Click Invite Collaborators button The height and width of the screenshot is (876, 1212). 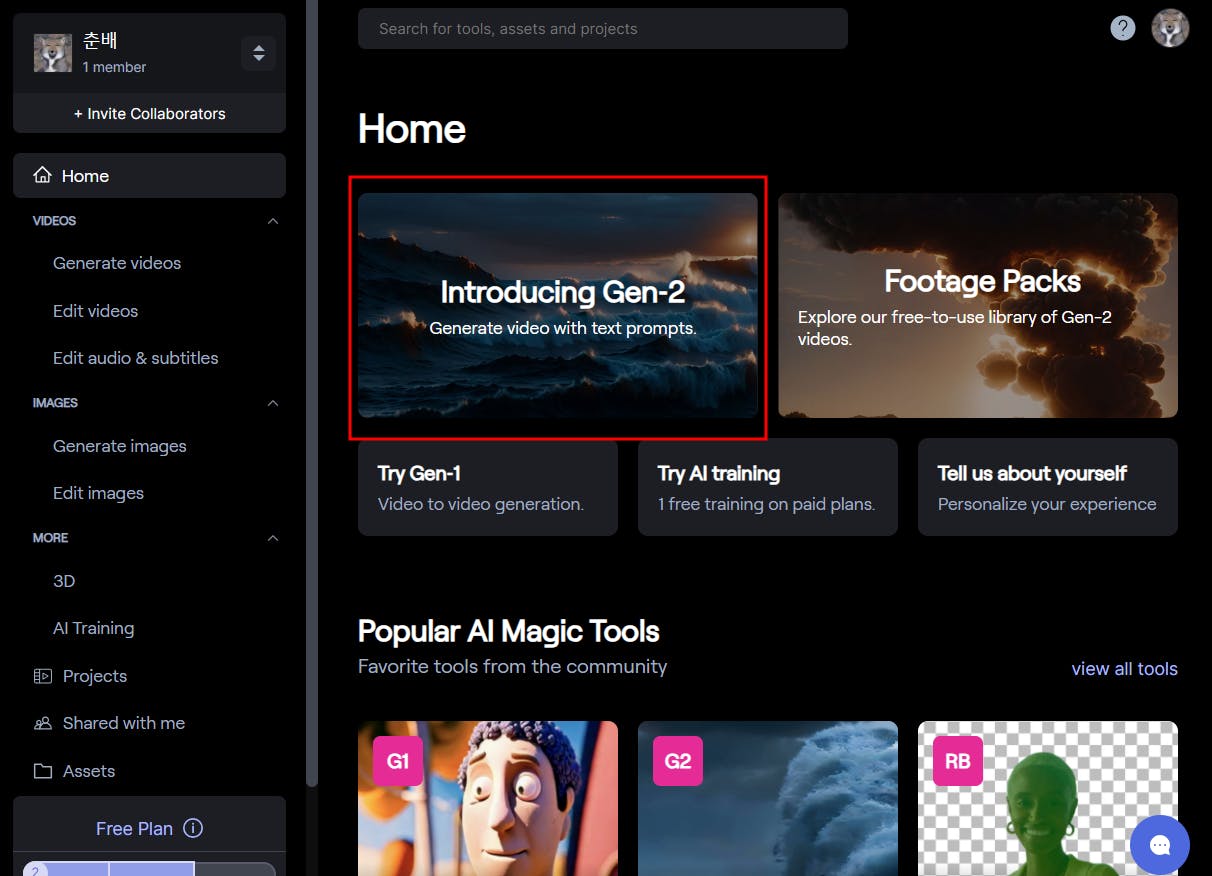(149, 113)
